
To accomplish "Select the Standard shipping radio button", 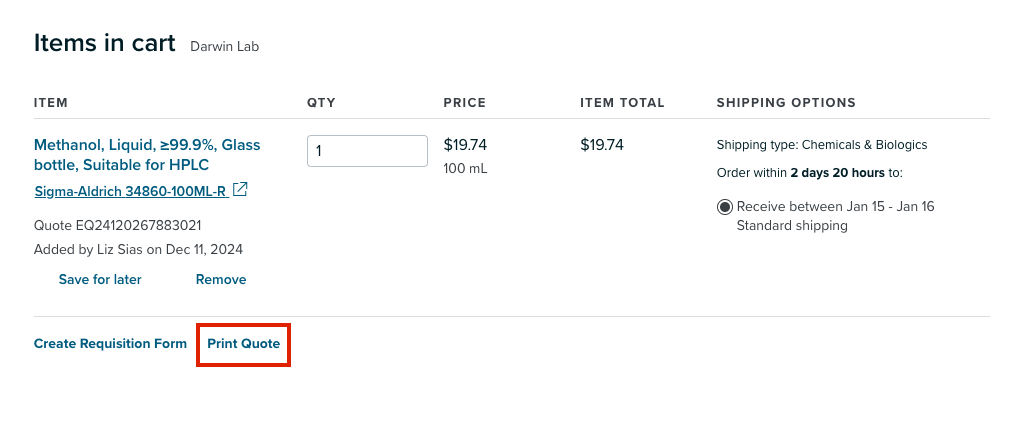I will pyautogui.click(x=725, y=207).
